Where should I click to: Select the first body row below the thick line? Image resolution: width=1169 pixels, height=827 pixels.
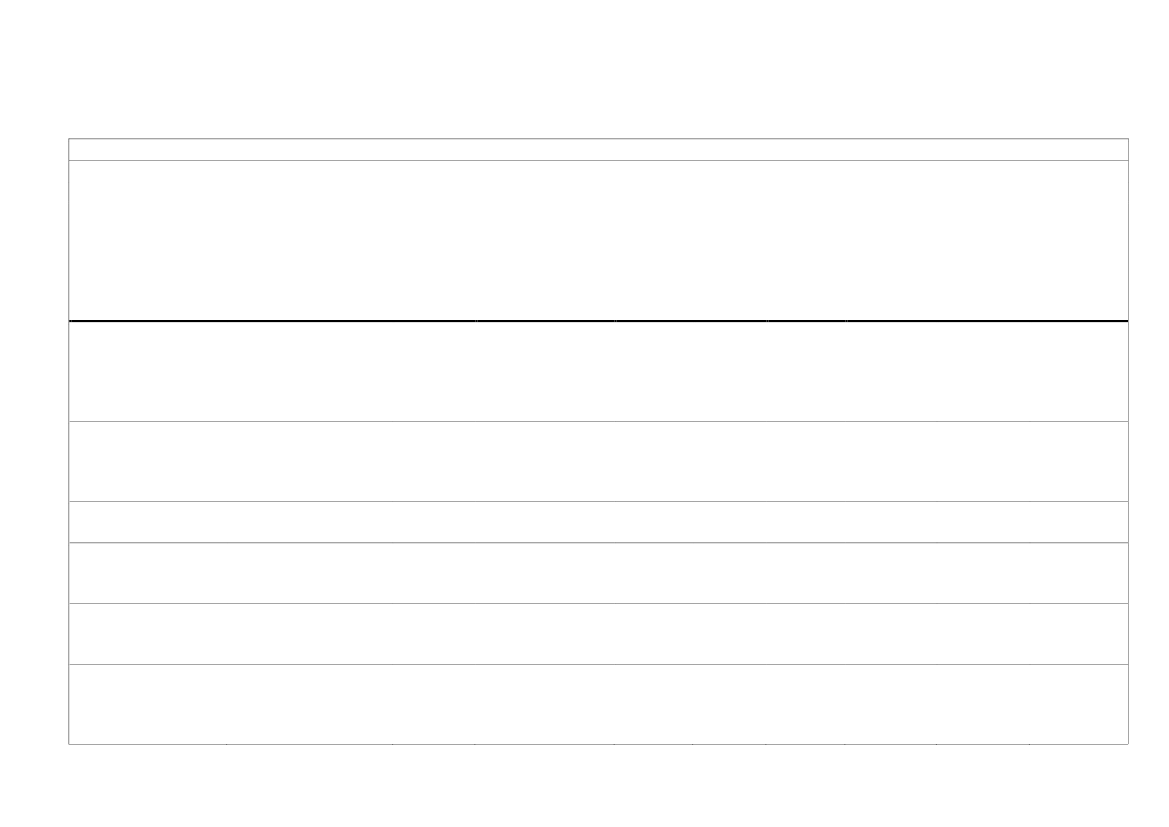click(x=598, y=371)
